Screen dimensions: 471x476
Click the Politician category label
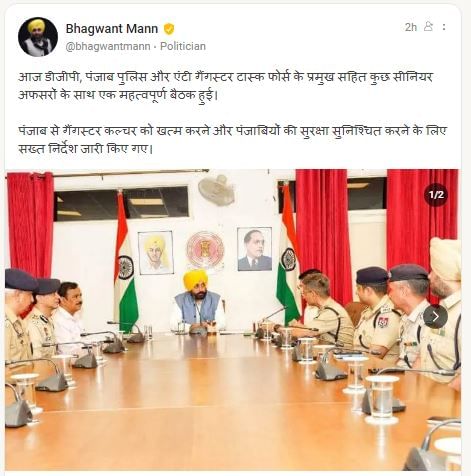(x=183, y=46)
